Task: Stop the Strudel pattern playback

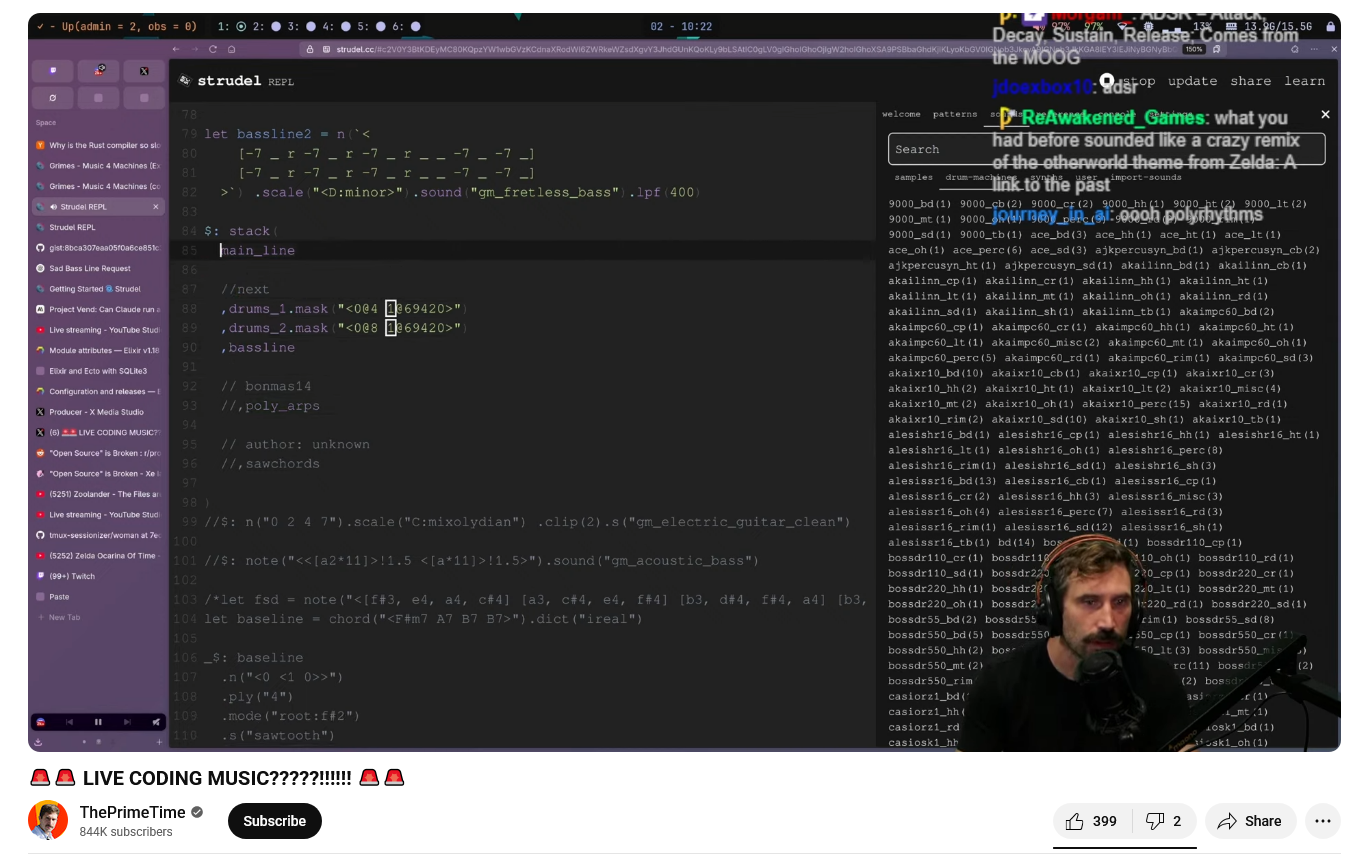Action: 1128,81
